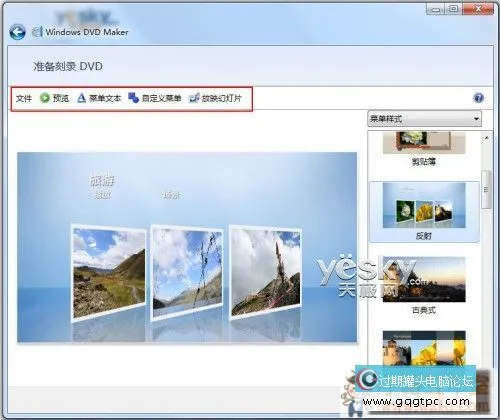This screenshot has width=500, height=420.
Task: Click the prayer flag pole photo in preview
Action: 266,272
